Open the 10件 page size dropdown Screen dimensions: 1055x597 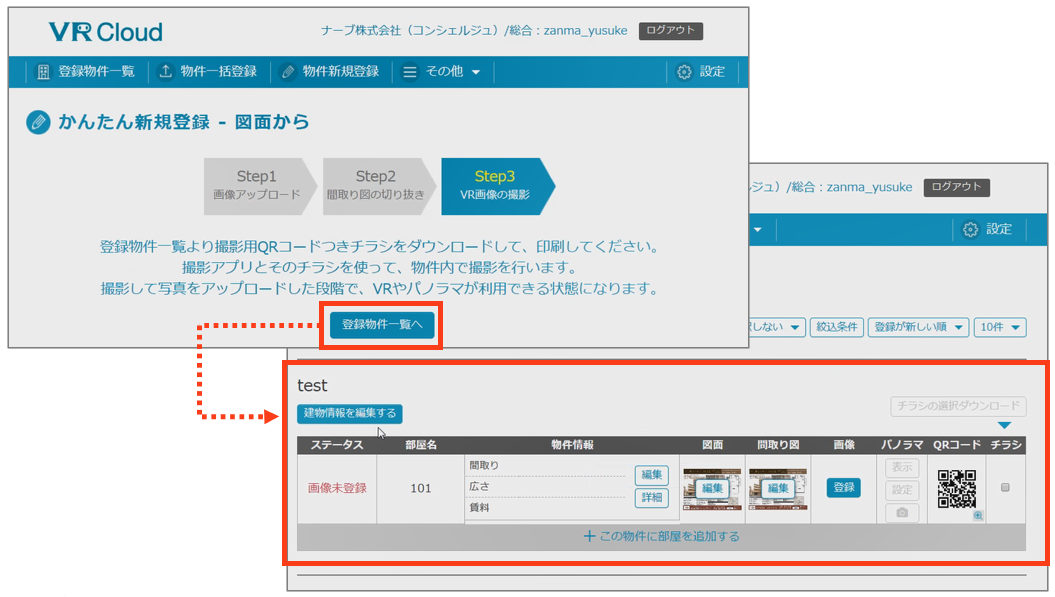click(x=1001, y=328)
